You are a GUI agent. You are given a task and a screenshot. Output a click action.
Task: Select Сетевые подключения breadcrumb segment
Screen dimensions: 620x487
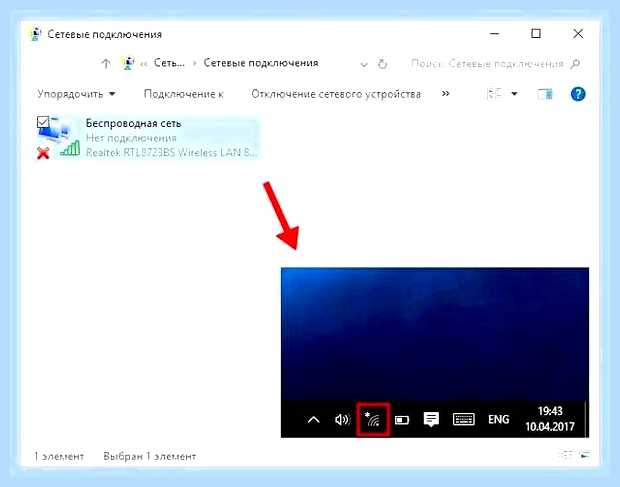(x=261, y=63)
